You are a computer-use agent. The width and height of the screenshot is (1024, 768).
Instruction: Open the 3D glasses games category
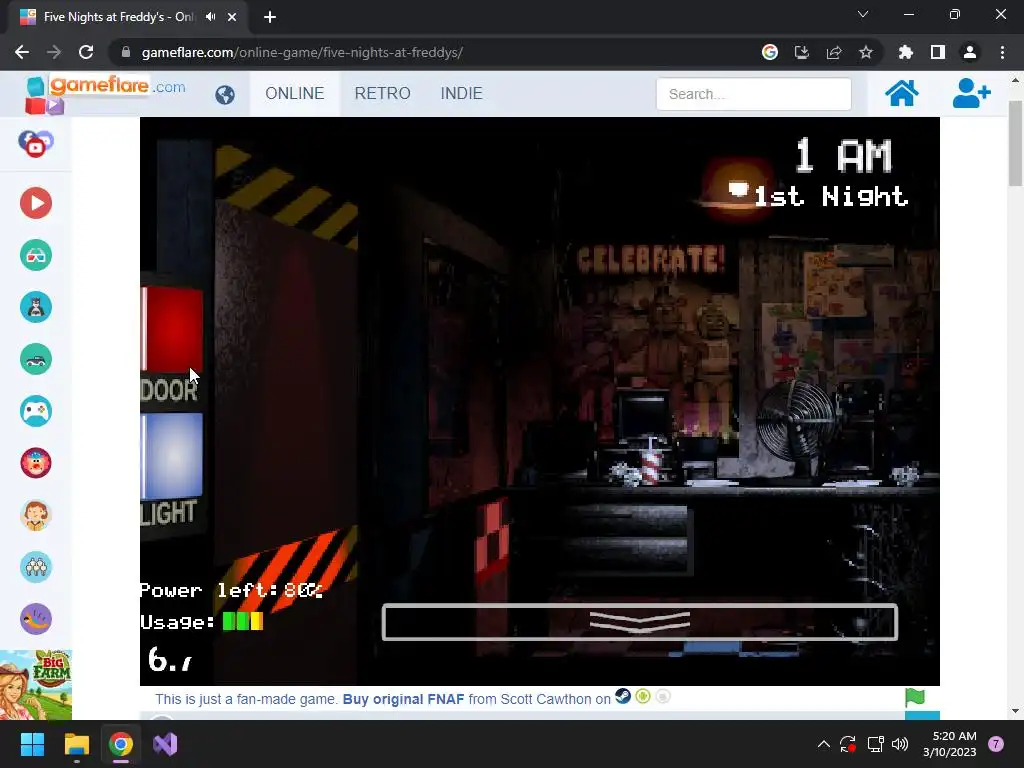[x=36, y=255]
